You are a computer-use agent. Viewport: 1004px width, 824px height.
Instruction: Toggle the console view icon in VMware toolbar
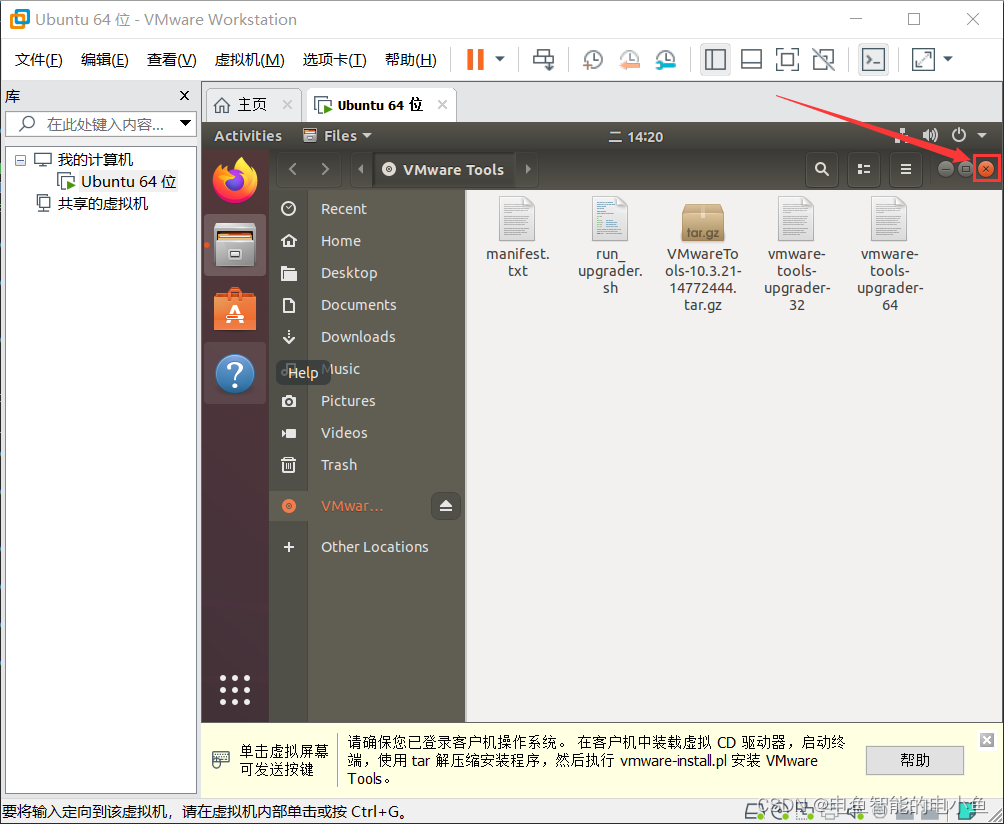tap(873, 60)
